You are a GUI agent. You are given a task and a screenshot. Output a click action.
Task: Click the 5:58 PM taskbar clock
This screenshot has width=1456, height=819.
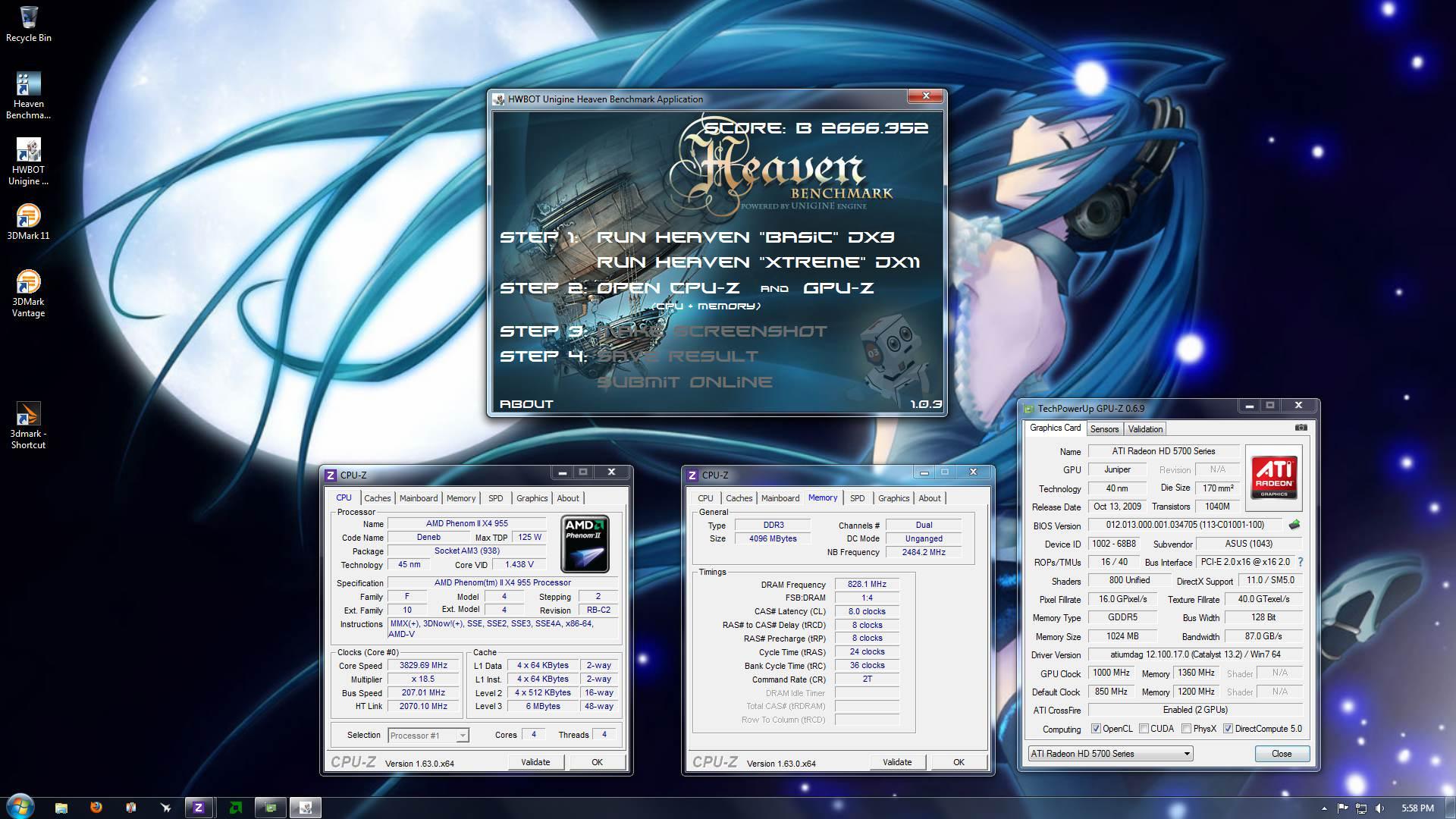(x=1417, y=808)
